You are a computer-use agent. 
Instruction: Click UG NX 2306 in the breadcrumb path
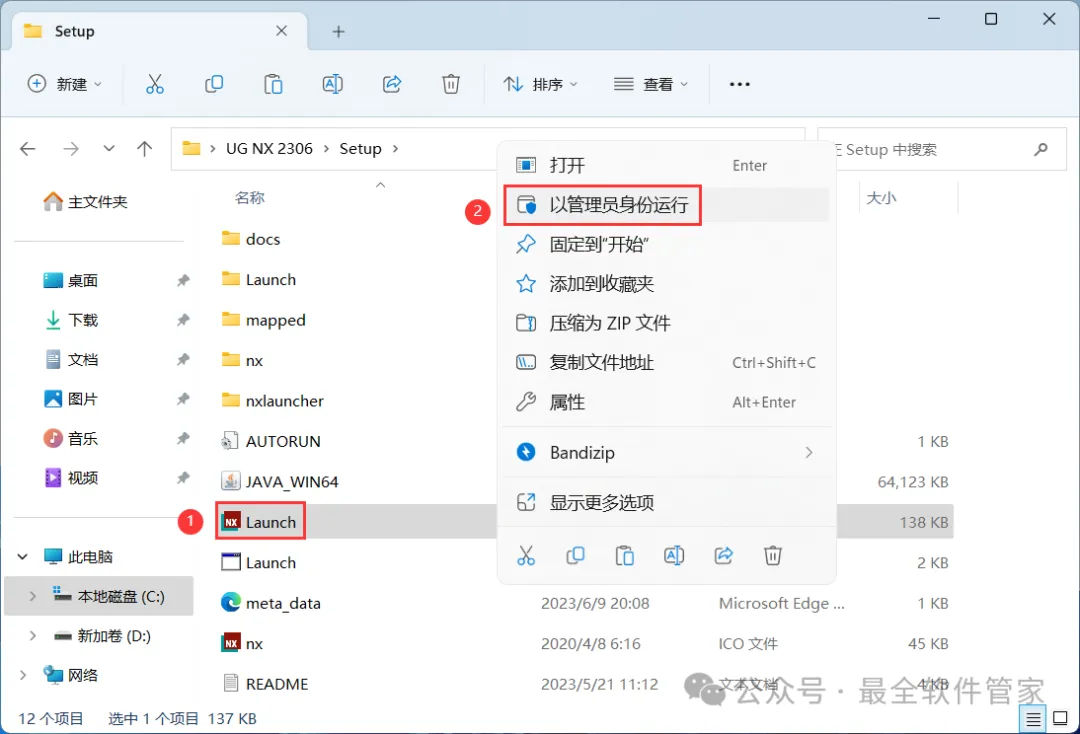269,149
